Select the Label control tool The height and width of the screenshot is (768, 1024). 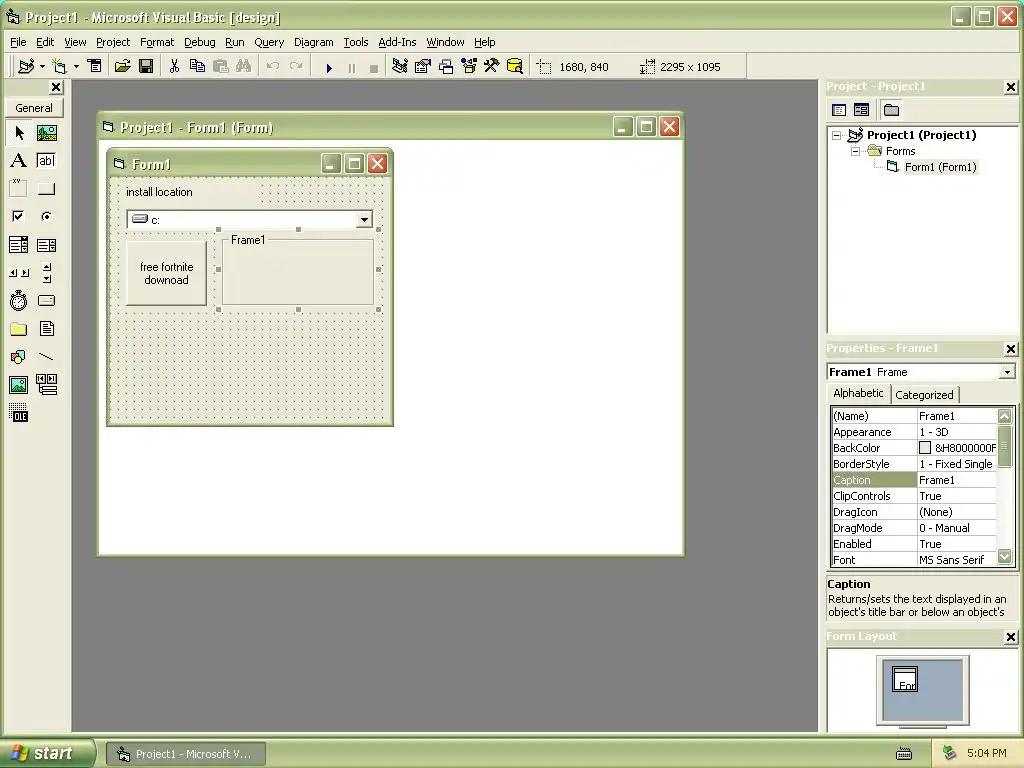click(18, 161)
